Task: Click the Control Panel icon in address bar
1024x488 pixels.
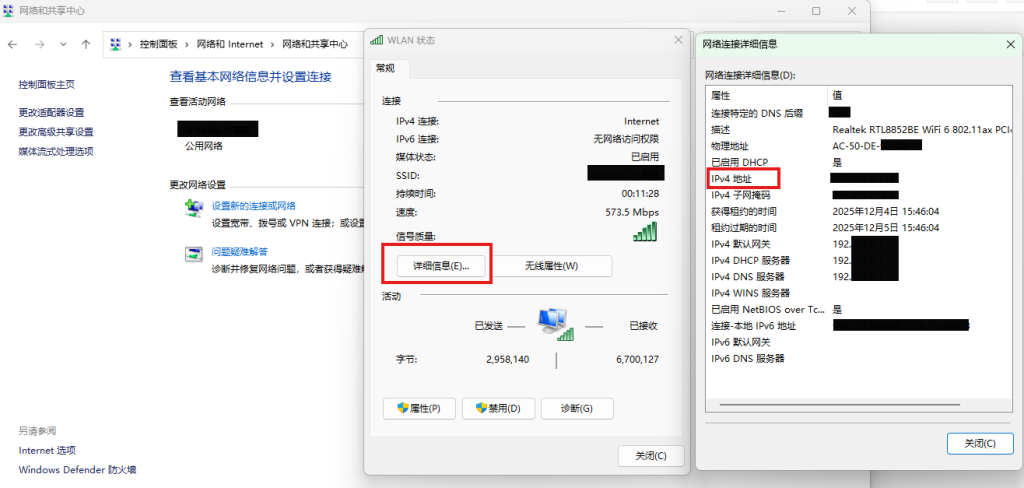Action: point(117,44)
